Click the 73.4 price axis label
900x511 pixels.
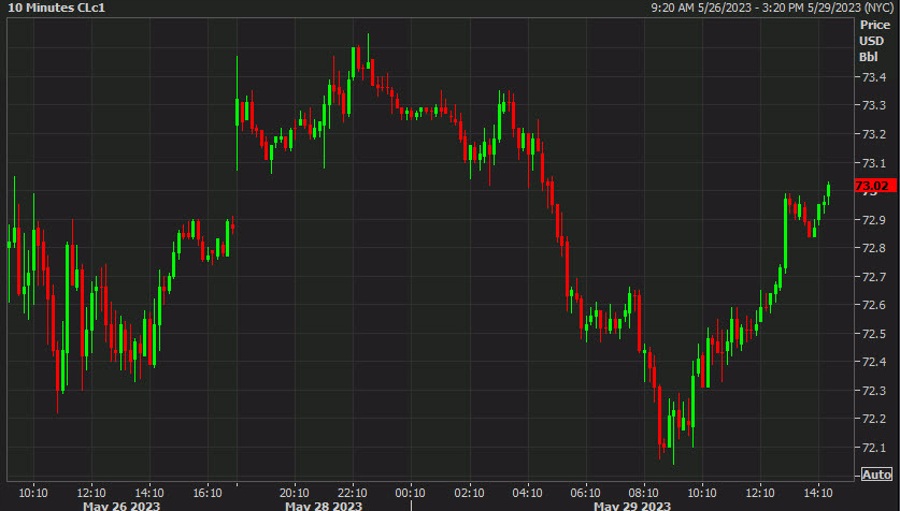(x=874, y=77)
